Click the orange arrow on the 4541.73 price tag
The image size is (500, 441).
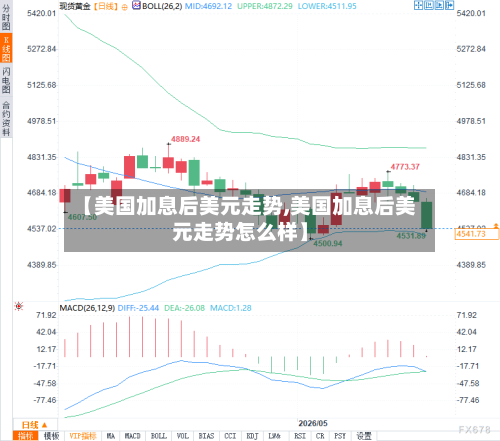point(496,226)
